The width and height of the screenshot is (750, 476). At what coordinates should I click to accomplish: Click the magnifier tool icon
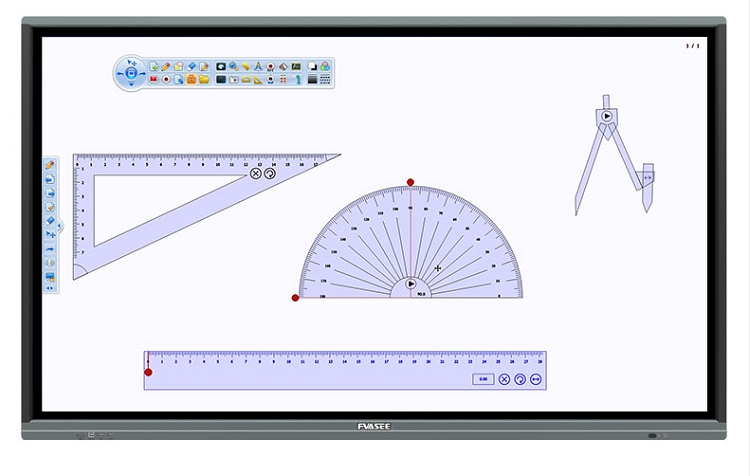(233, 66)
